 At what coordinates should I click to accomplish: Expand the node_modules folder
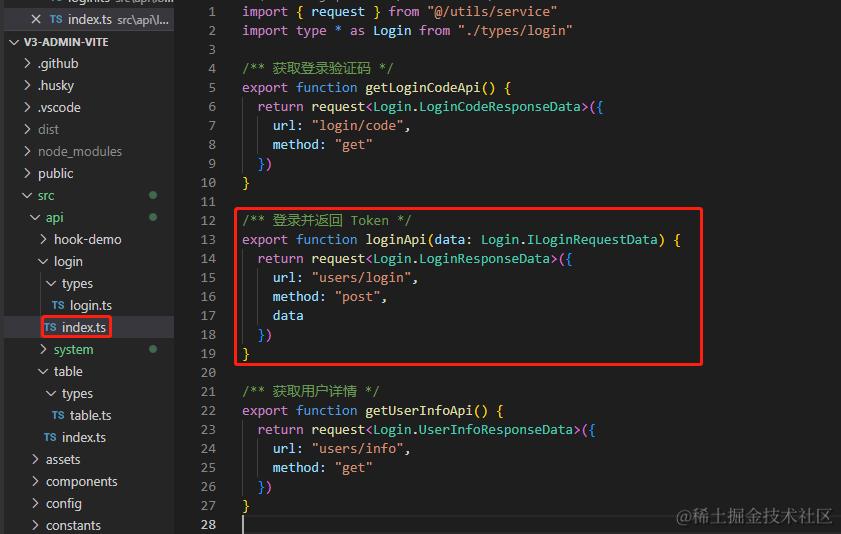tap(27, 151)
